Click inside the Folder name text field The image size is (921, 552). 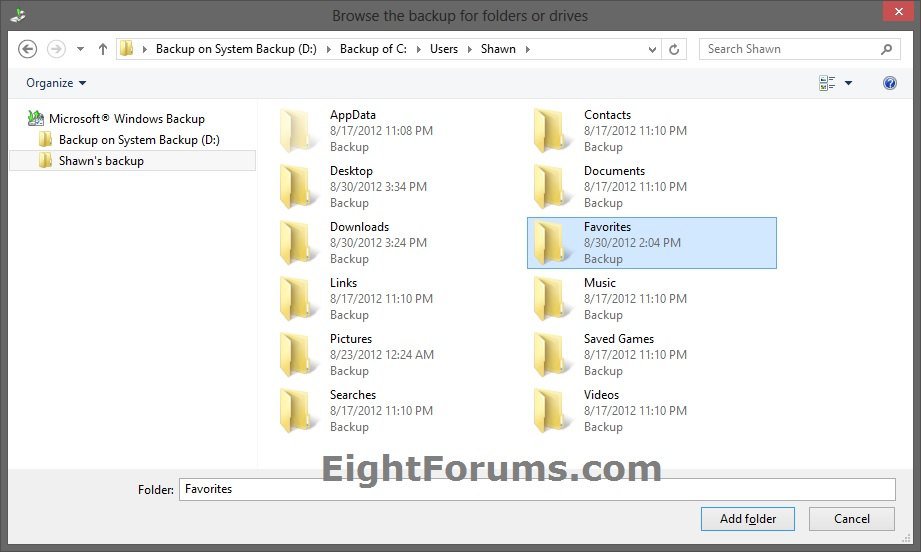coord(536,489)
